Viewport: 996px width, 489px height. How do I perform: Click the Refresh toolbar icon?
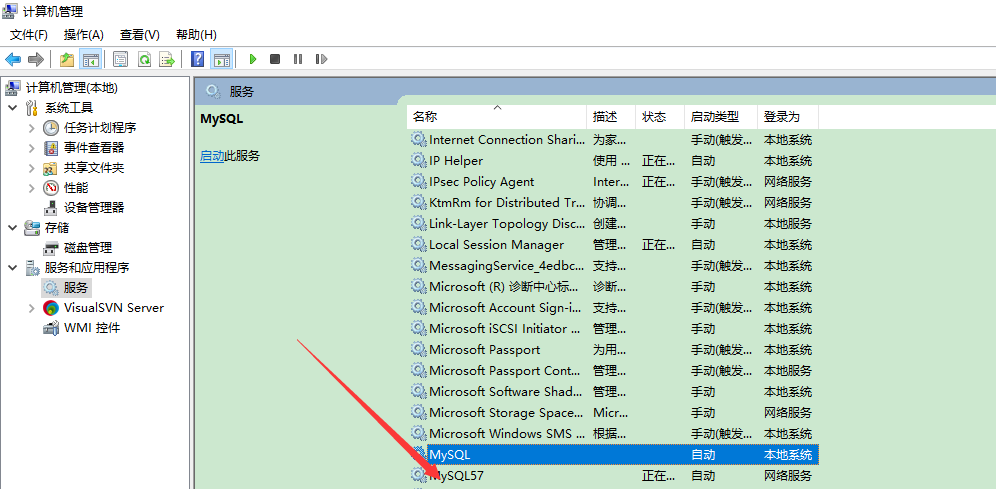pyautogui.click(x=144, y=59)
